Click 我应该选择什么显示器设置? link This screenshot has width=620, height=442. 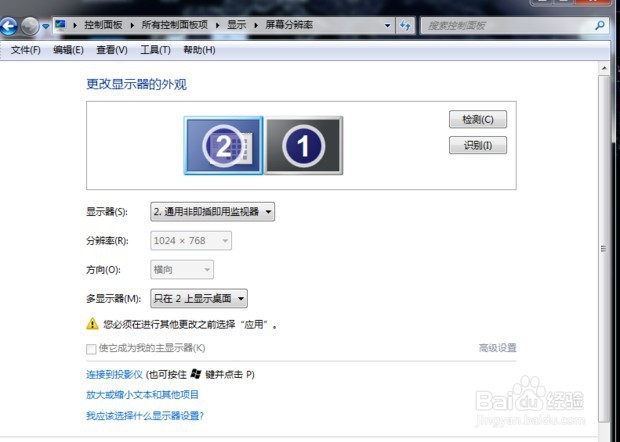click(x=145, y=416)
